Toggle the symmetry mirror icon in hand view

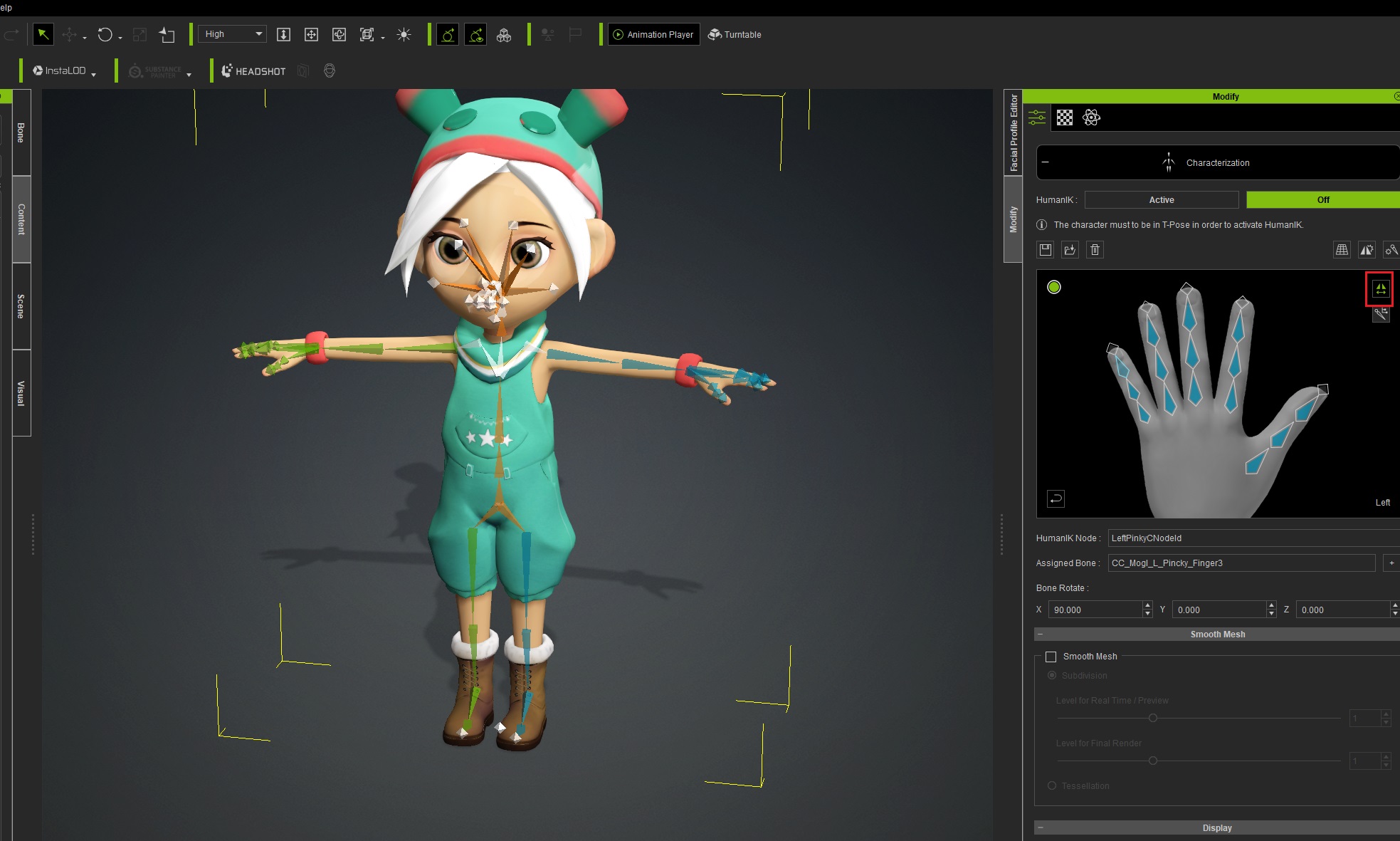point(1380,288)
